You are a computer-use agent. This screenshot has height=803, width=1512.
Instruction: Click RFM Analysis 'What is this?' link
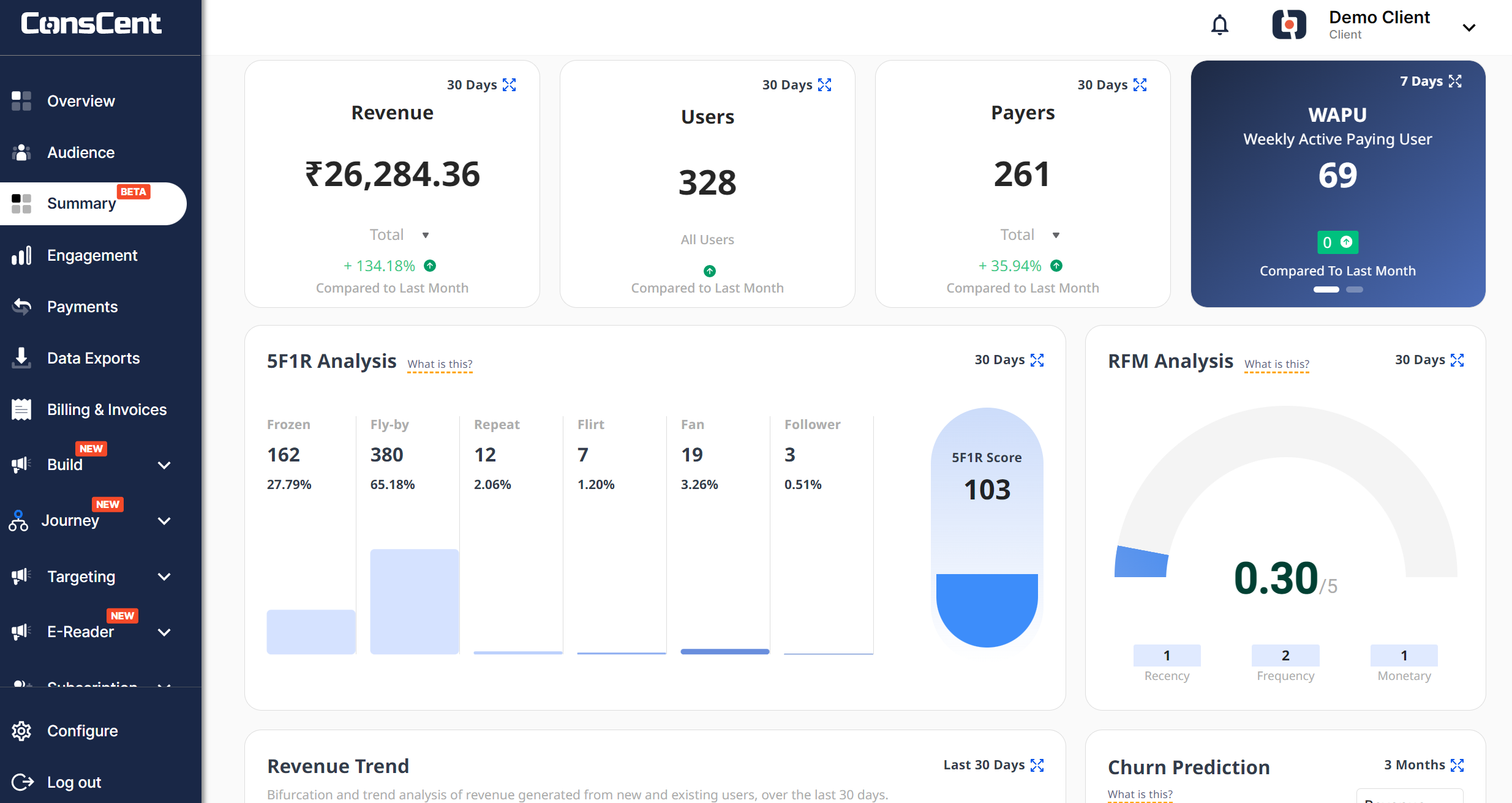(1276, 364)
